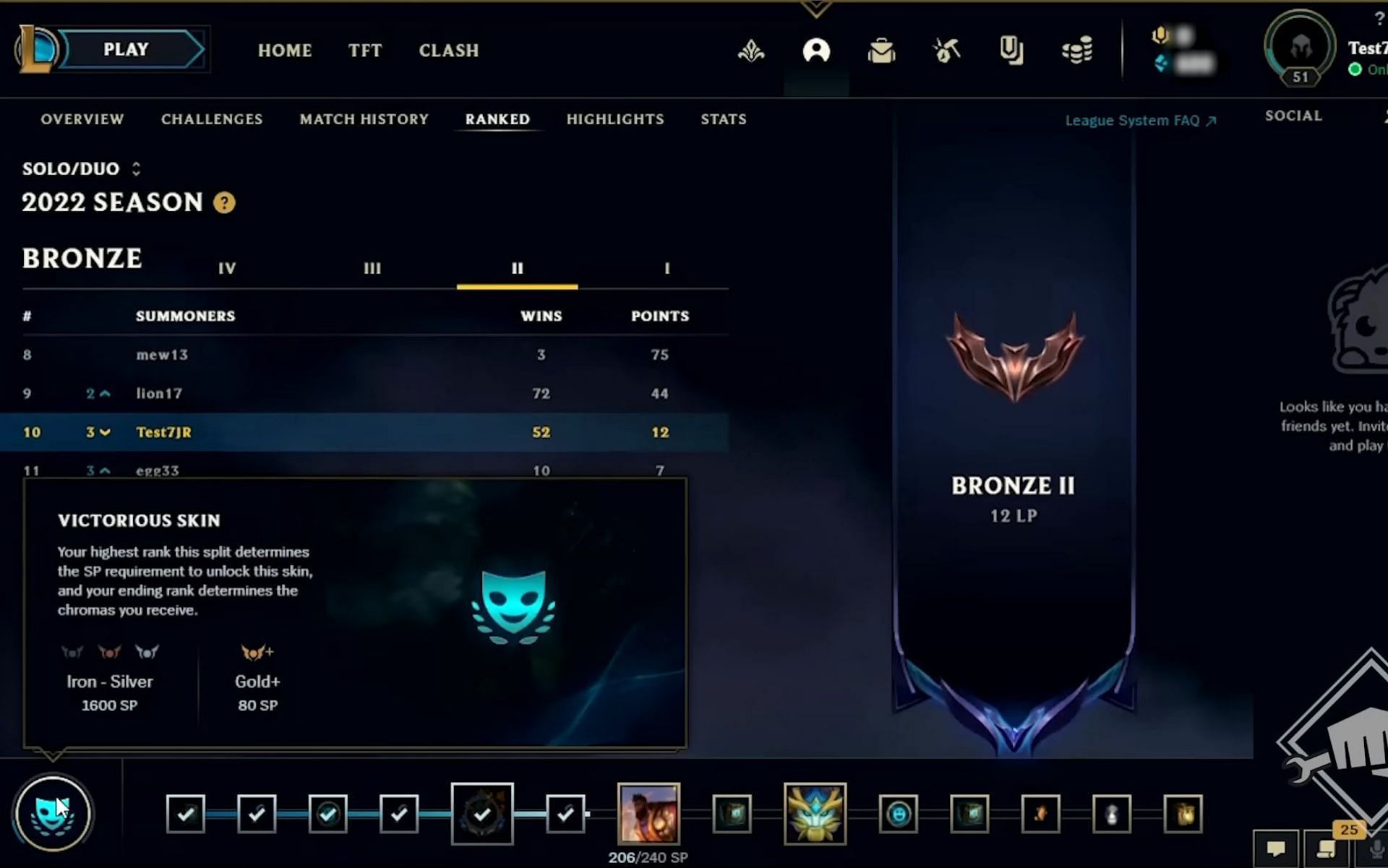Click the PLAY button

(x=125, y=49)
